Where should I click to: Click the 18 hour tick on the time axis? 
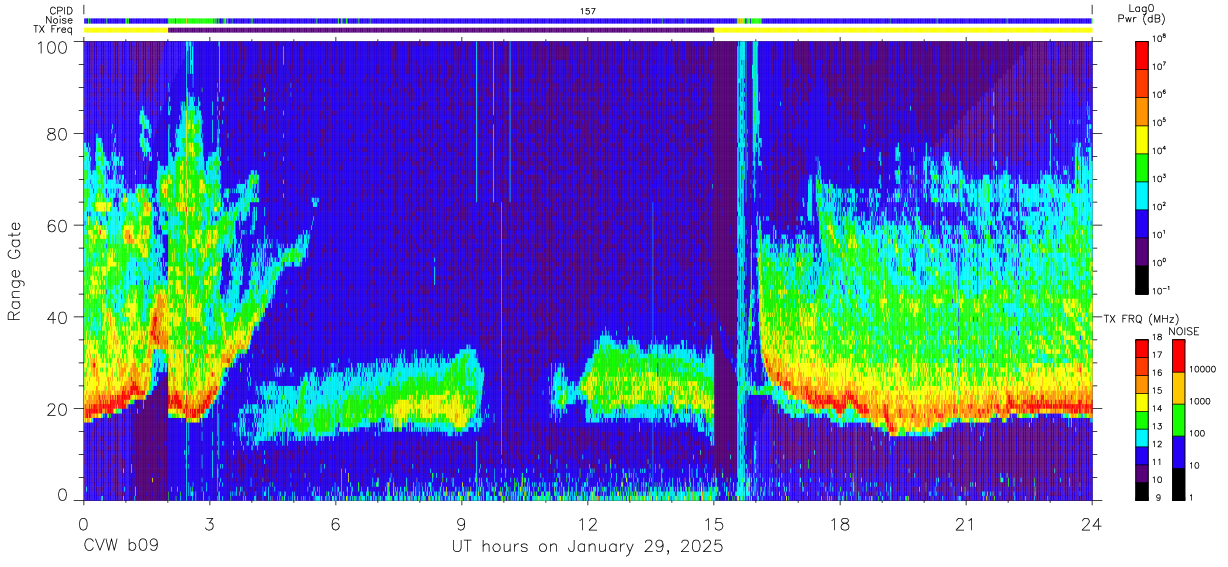click(840, 524)
